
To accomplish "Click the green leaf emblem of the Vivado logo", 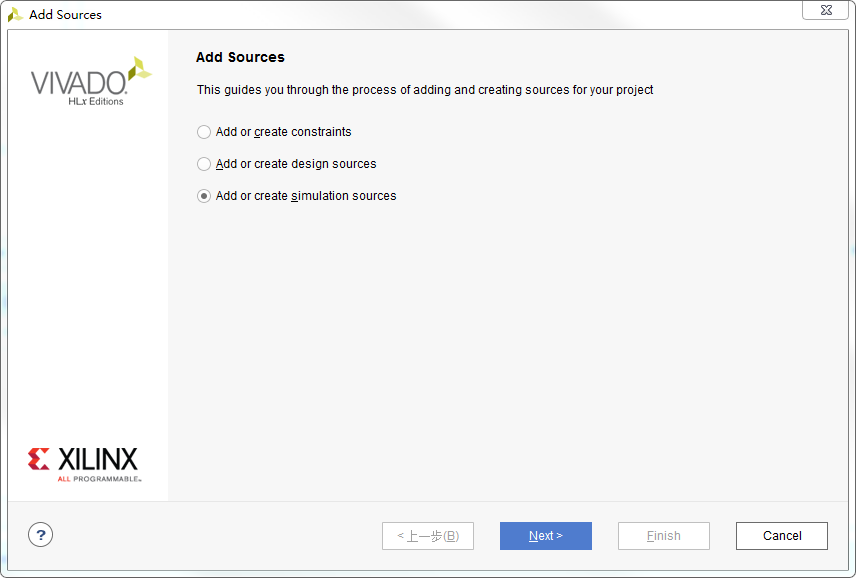I will coord(140,69).
